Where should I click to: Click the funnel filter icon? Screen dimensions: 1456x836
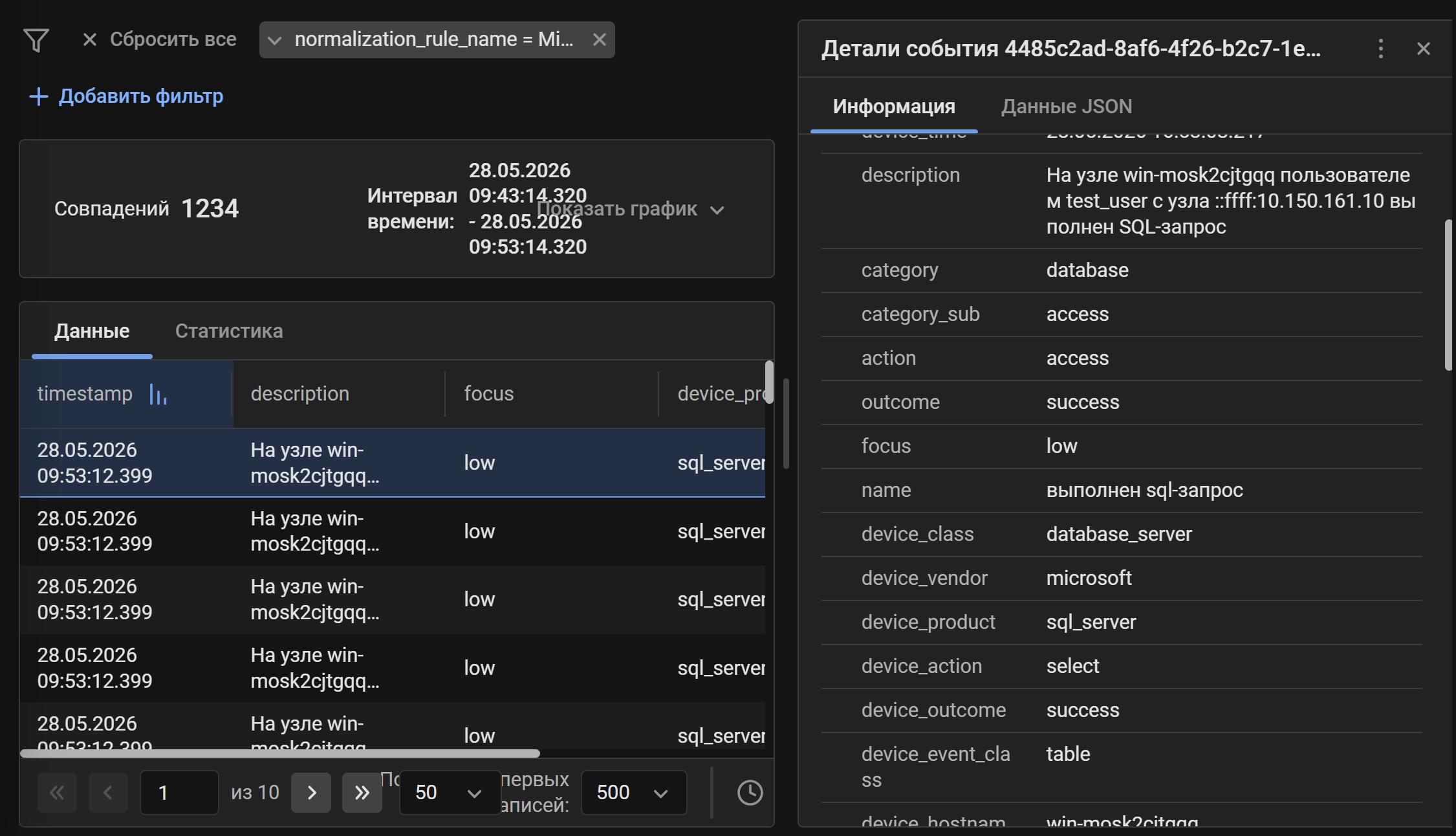pos(36,40)
